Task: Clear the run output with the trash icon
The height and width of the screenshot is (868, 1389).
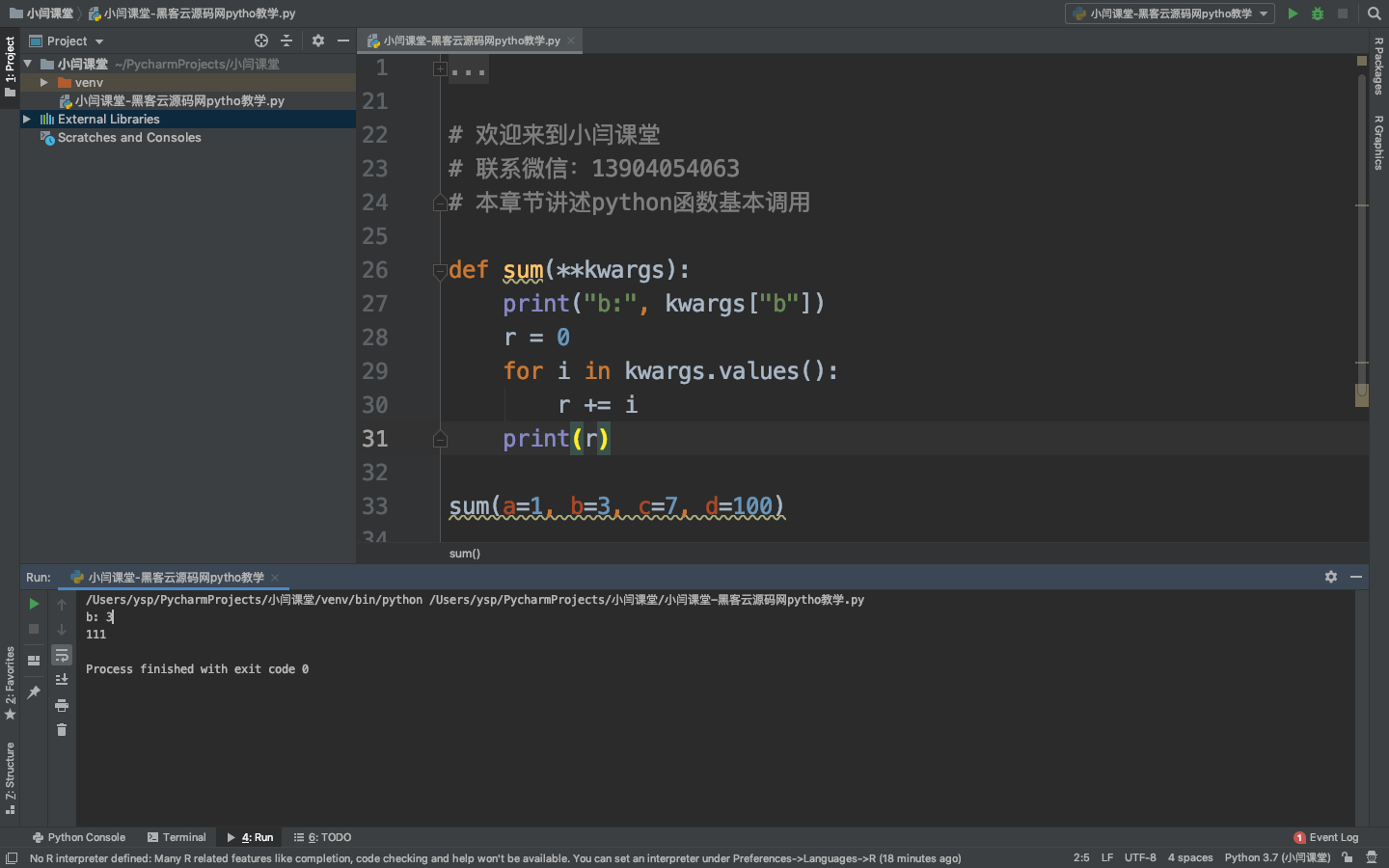Action: (62, 730)
